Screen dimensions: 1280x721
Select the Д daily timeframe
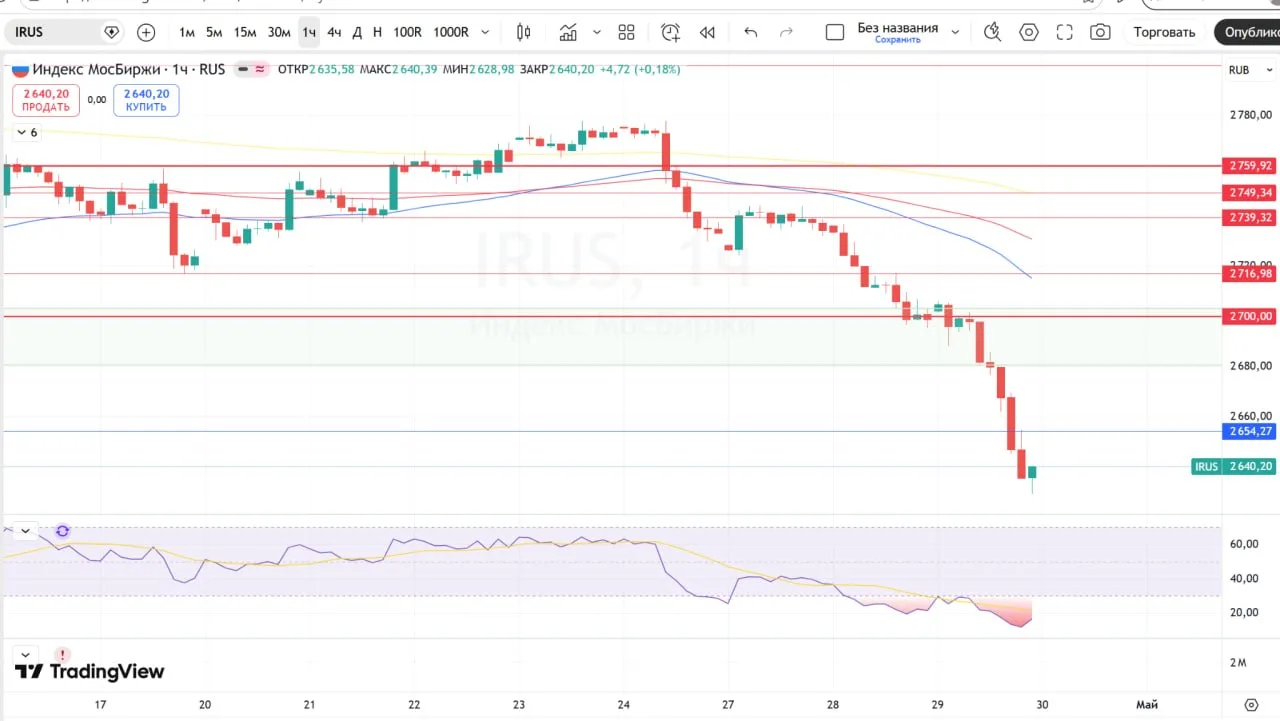(x=357, y=32)
